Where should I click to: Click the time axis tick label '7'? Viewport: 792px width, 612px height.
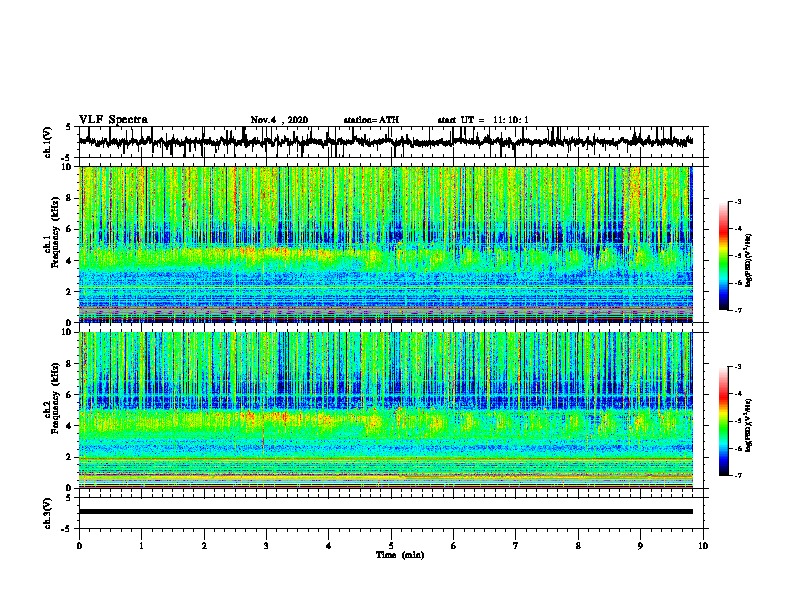point(516,546)
